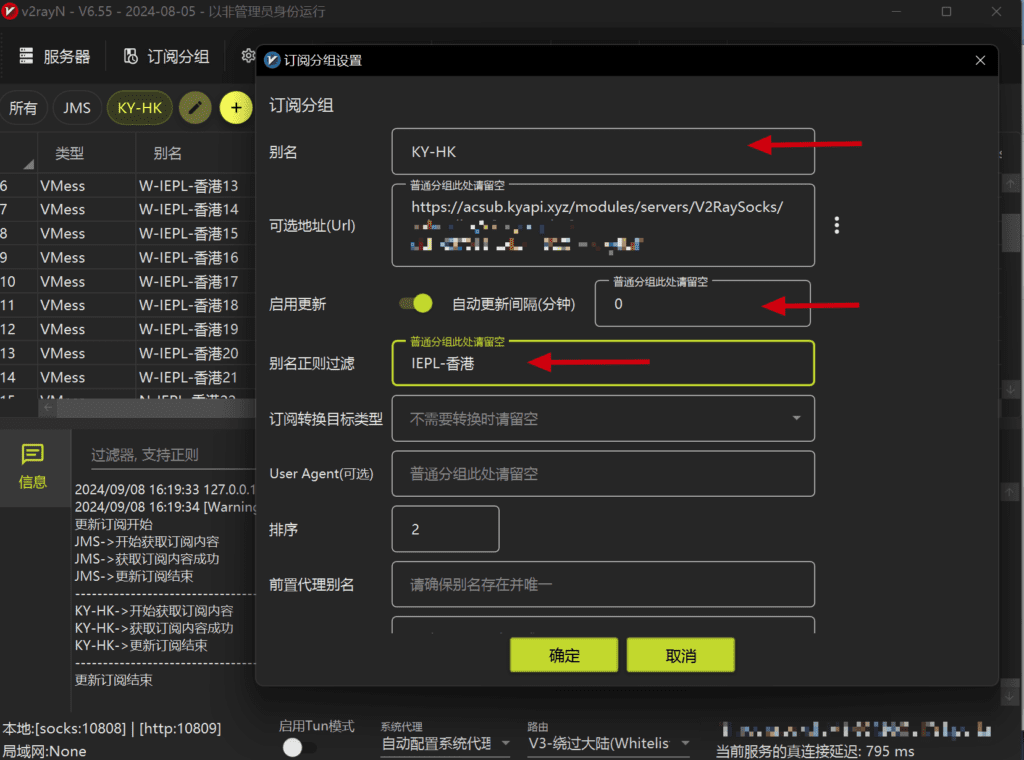1024x760 pixels.
Task: Open the 系统代理 dropdown 自动配置系统代理
Action: tap(445, 744)
